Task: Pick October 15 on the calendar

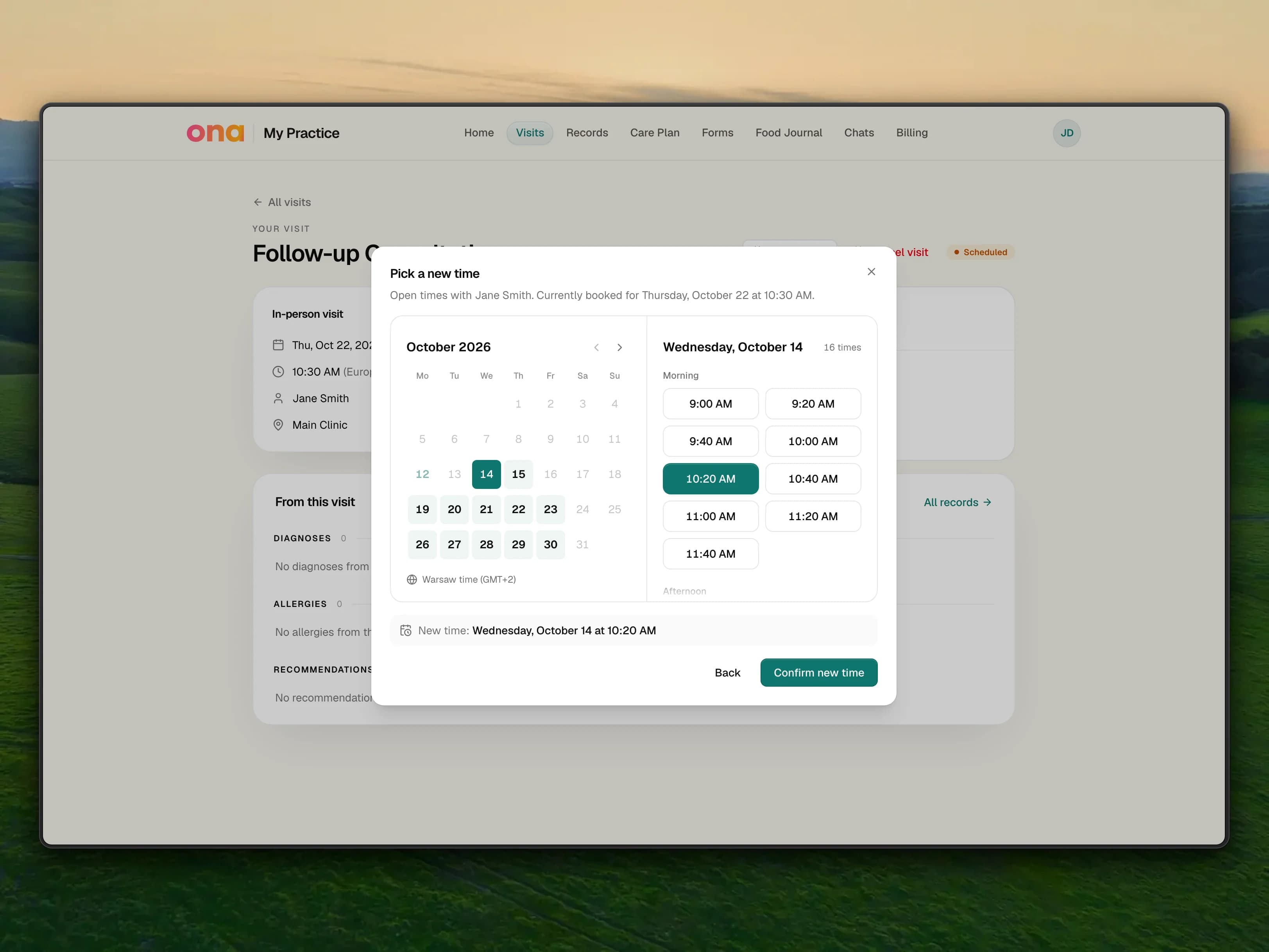Action: 518,474
